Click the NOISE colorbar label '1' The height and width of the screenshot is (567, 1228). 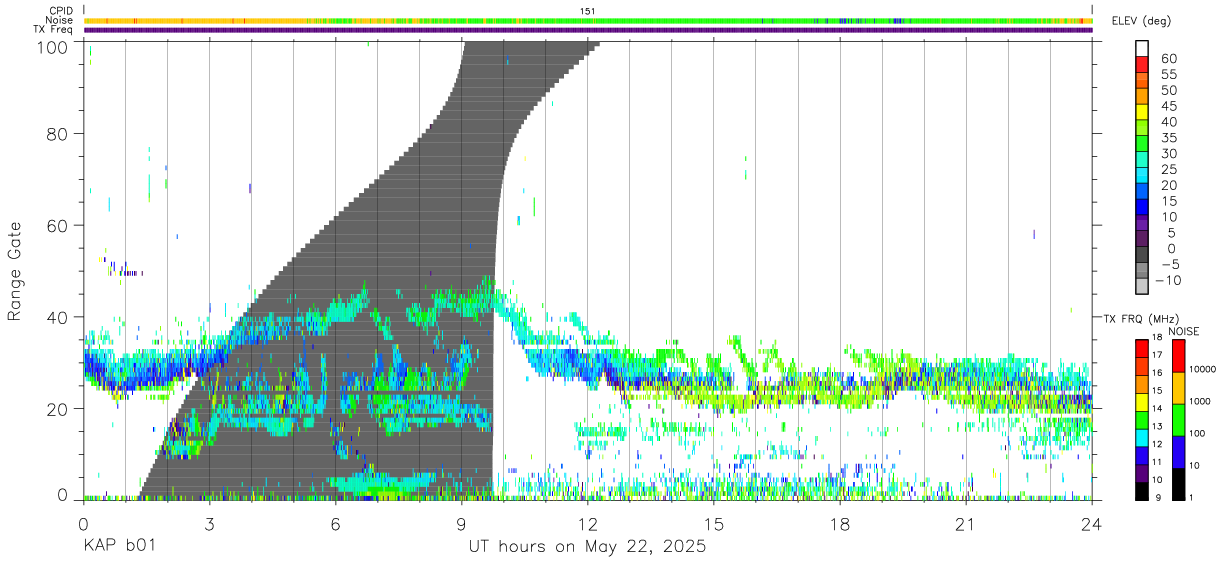point(1192,497)
